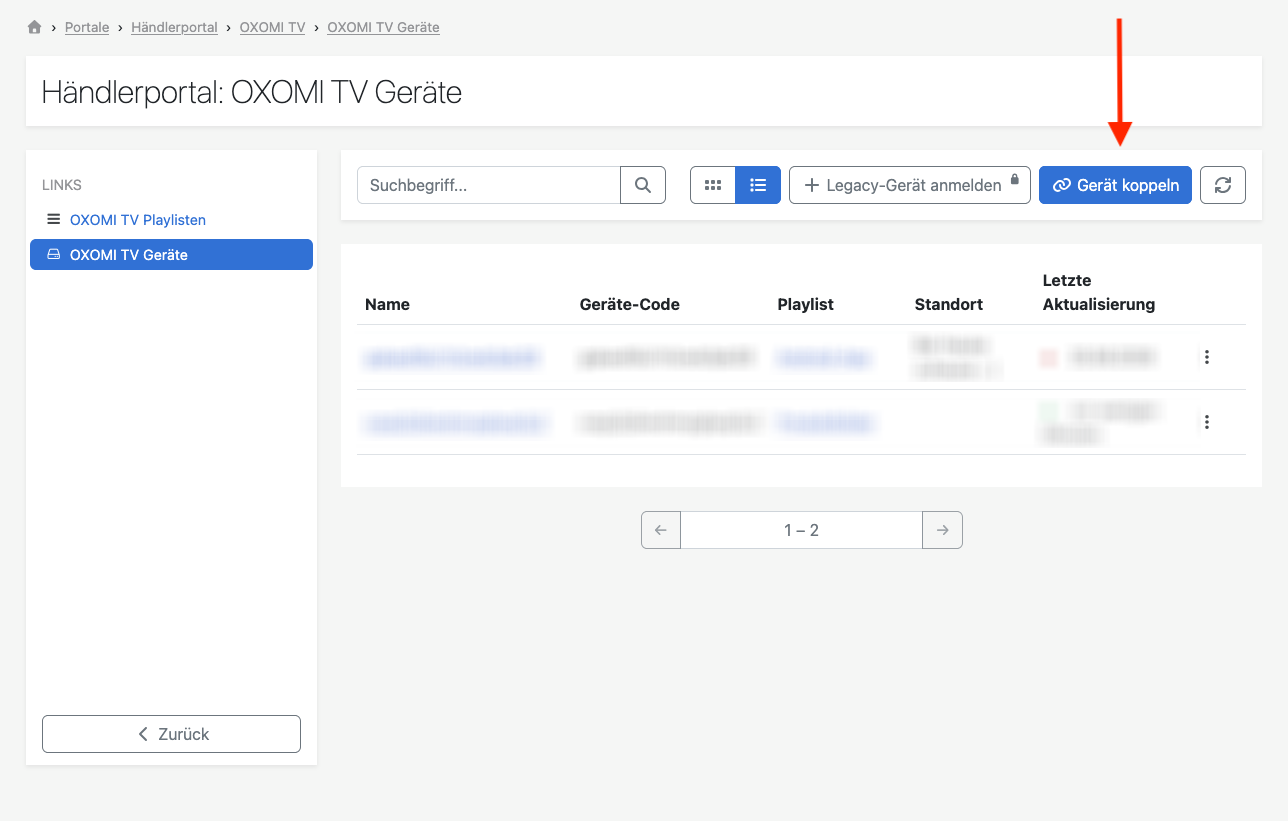1288x821 pixels.
Task: Open actions menu for second device row
Action: tap(1207, 422)
